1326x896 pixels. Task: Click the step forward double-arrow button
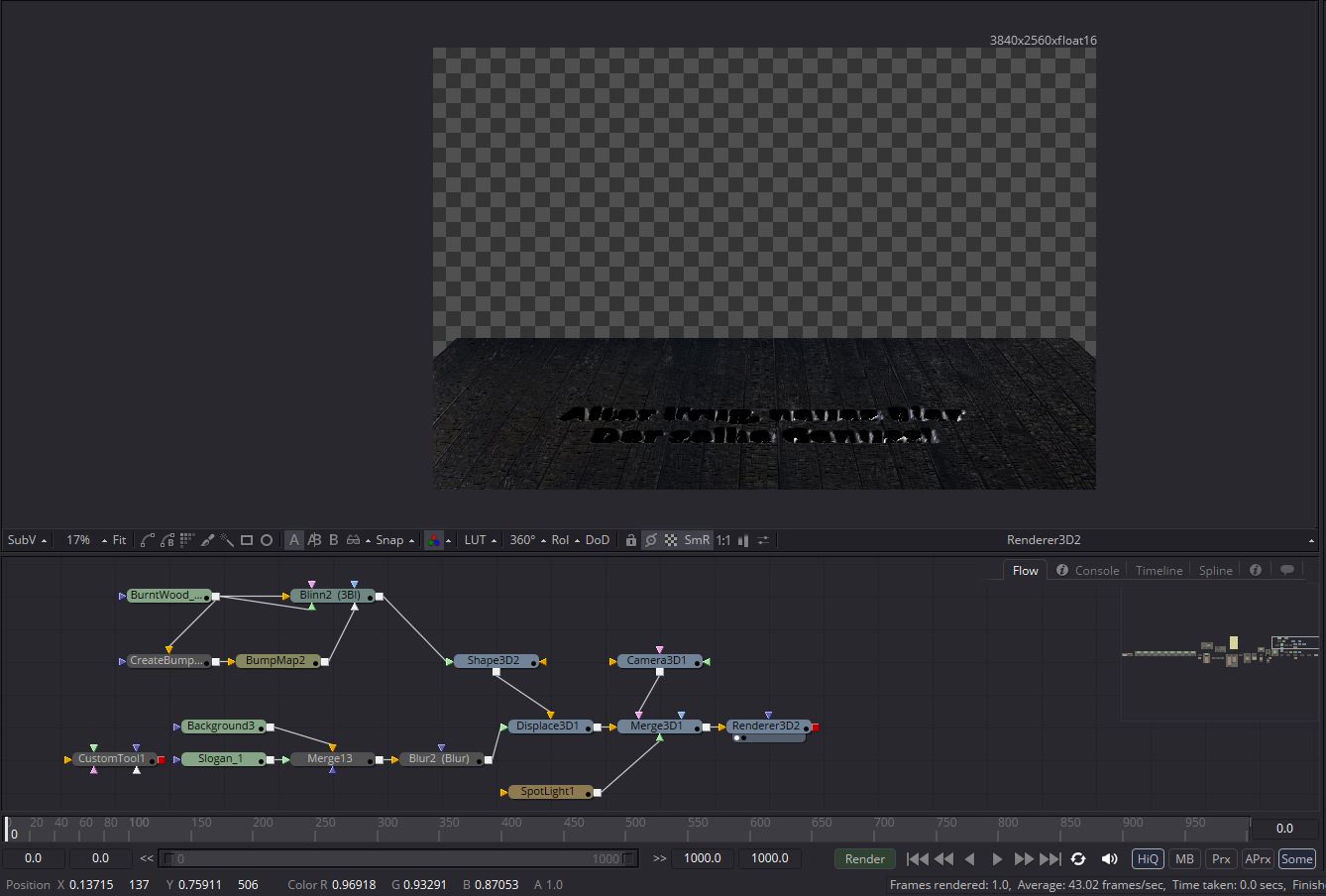(x=1024, y=859)
